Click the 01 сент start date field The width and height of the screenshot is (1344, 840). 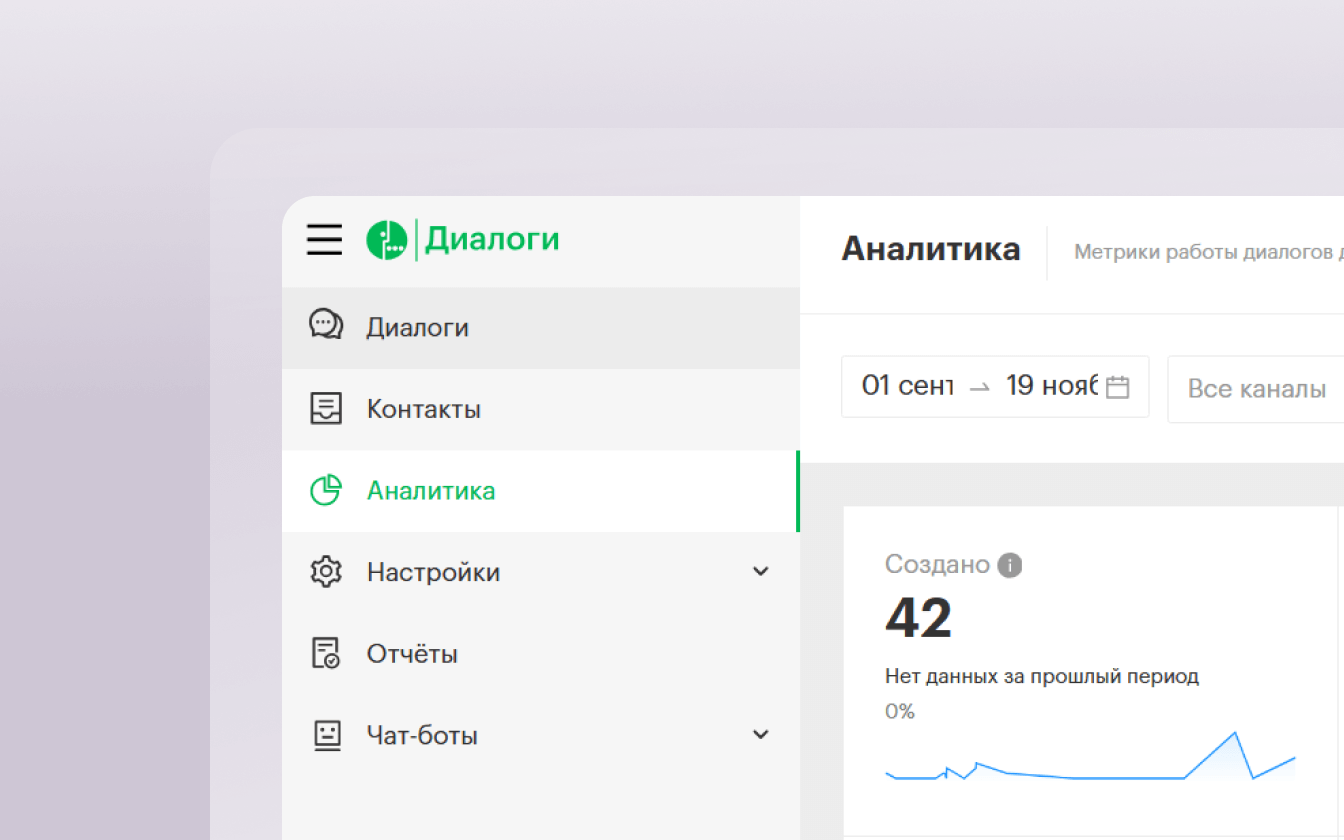[907, 386]
